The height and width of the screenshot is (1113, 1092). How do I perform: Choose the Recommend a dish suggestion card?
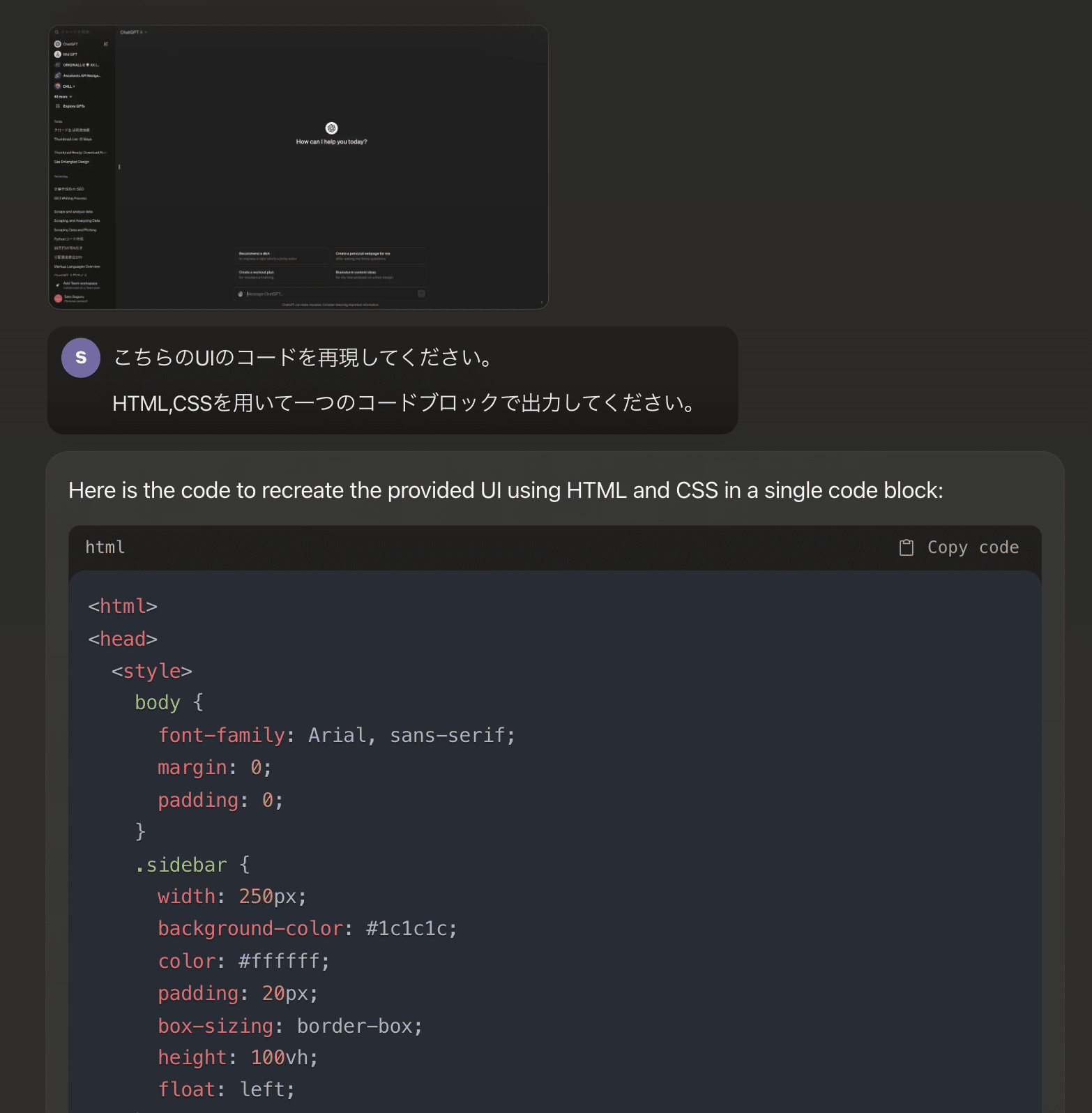coord(282,256)
